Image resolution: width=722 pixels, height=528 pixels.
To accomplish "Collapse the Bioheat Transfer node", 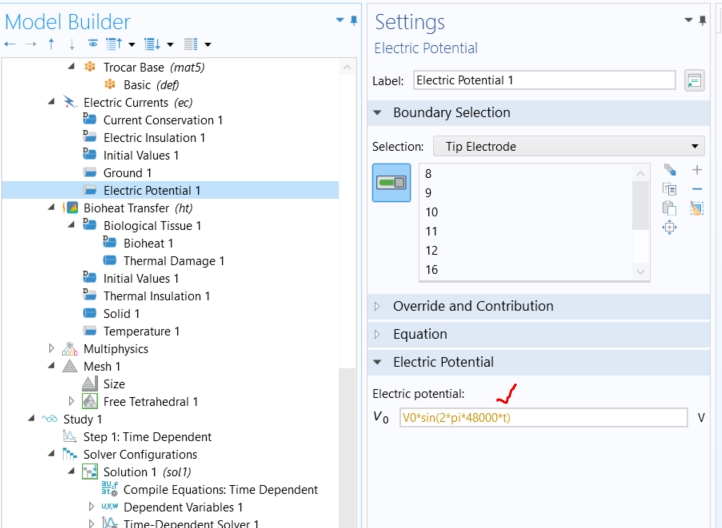I will click(x=52, y=208).
